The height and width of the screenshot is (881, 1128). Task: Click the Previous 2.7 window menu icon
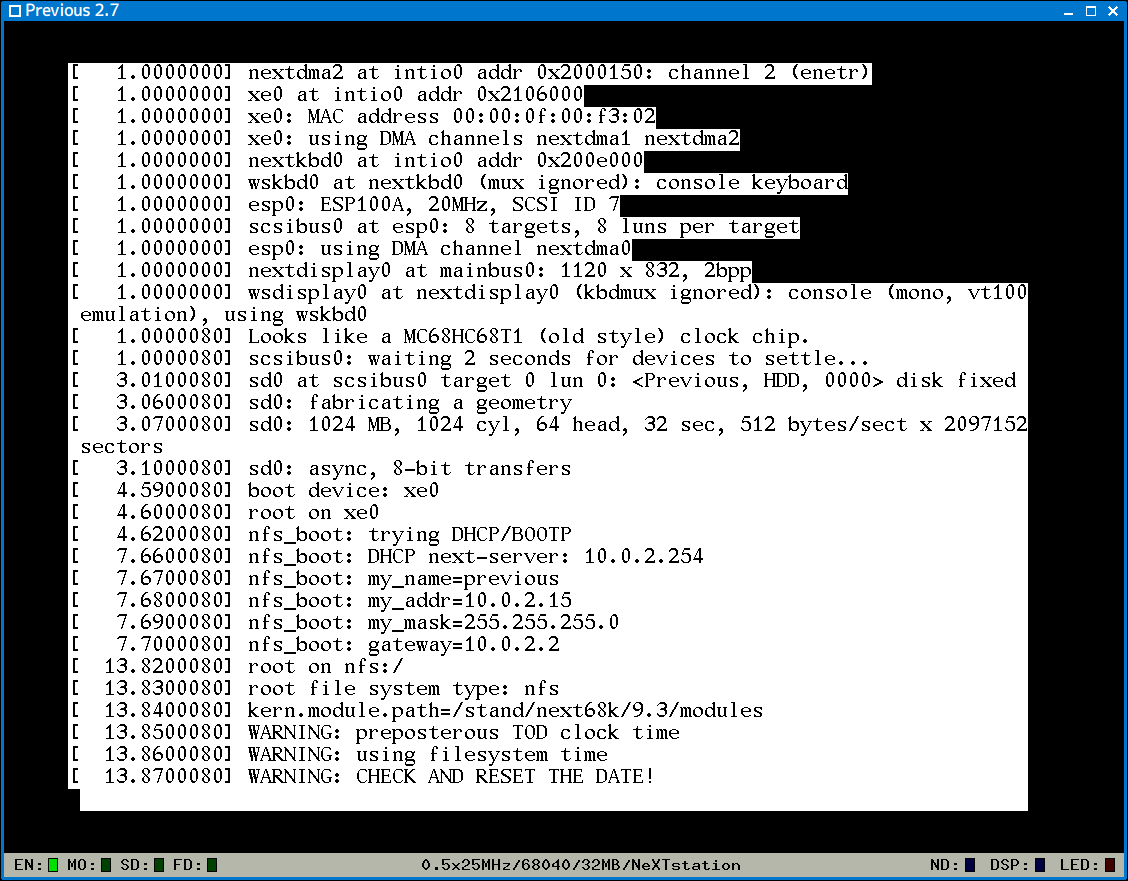pyautogui.click(x=14, y=11)
